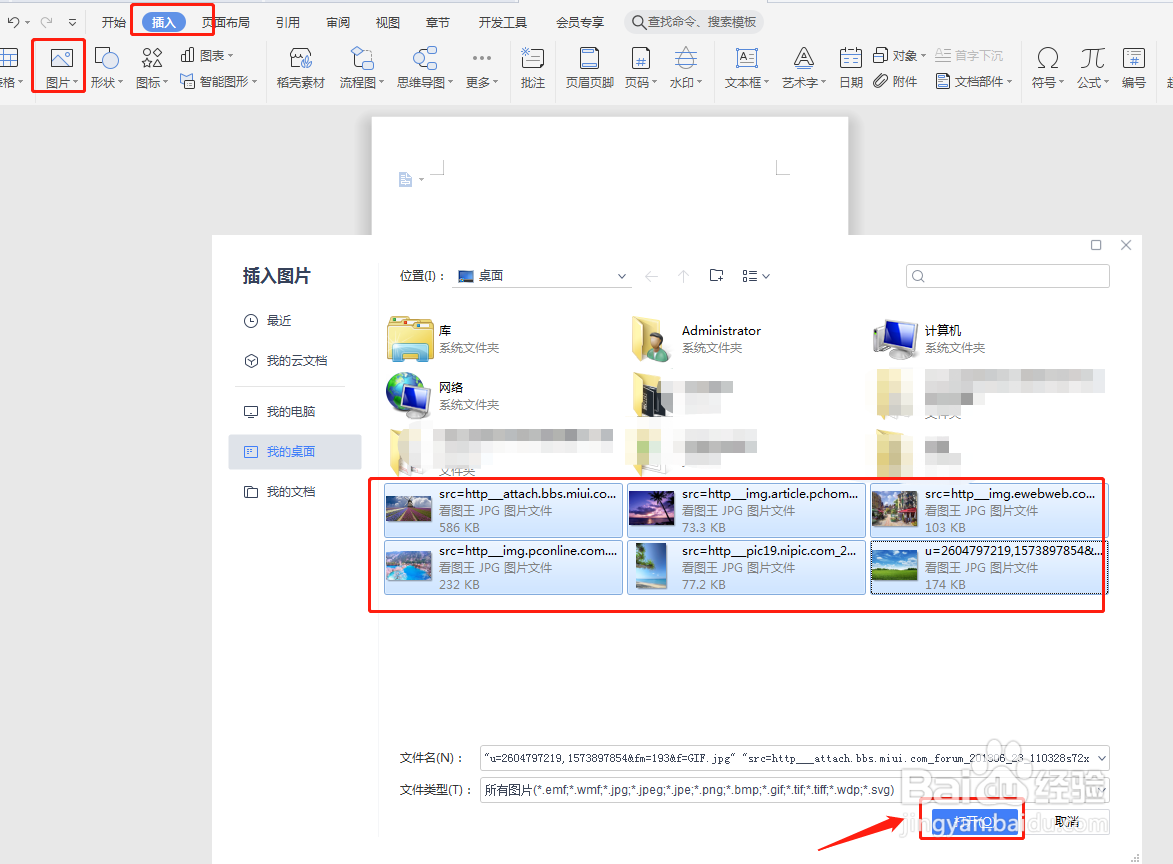Viewport: 1173px width, 864px height.
Task: Switch to the 开始 tab
Action: 114,22
